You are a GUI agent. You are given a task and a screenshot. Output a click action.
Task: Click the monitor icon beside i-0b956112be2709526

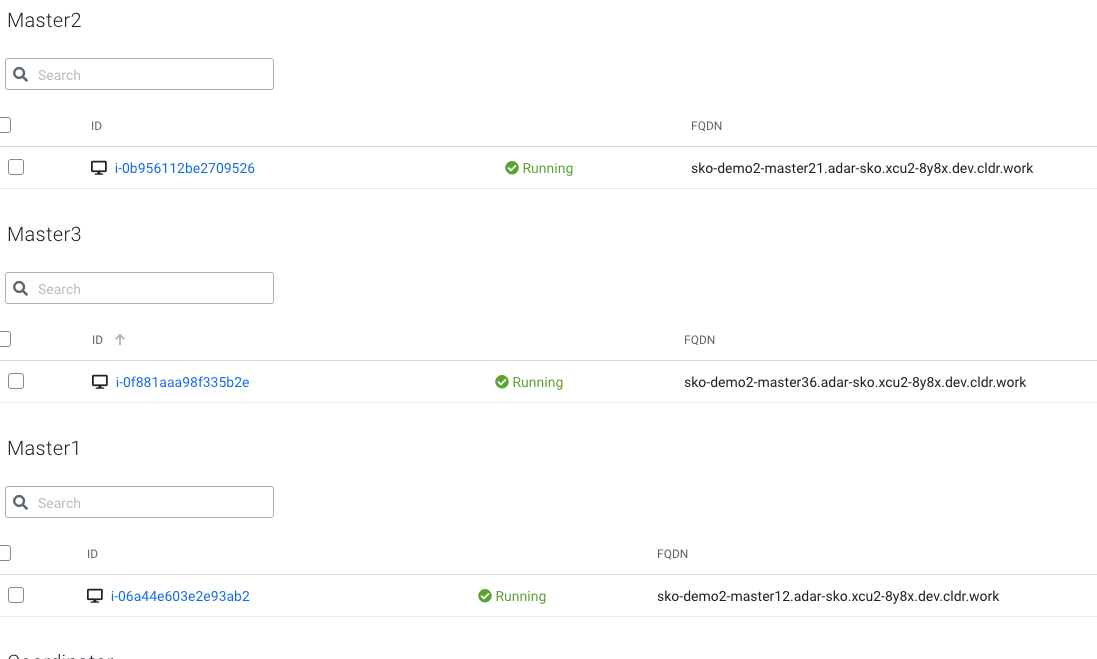[99, 168]
